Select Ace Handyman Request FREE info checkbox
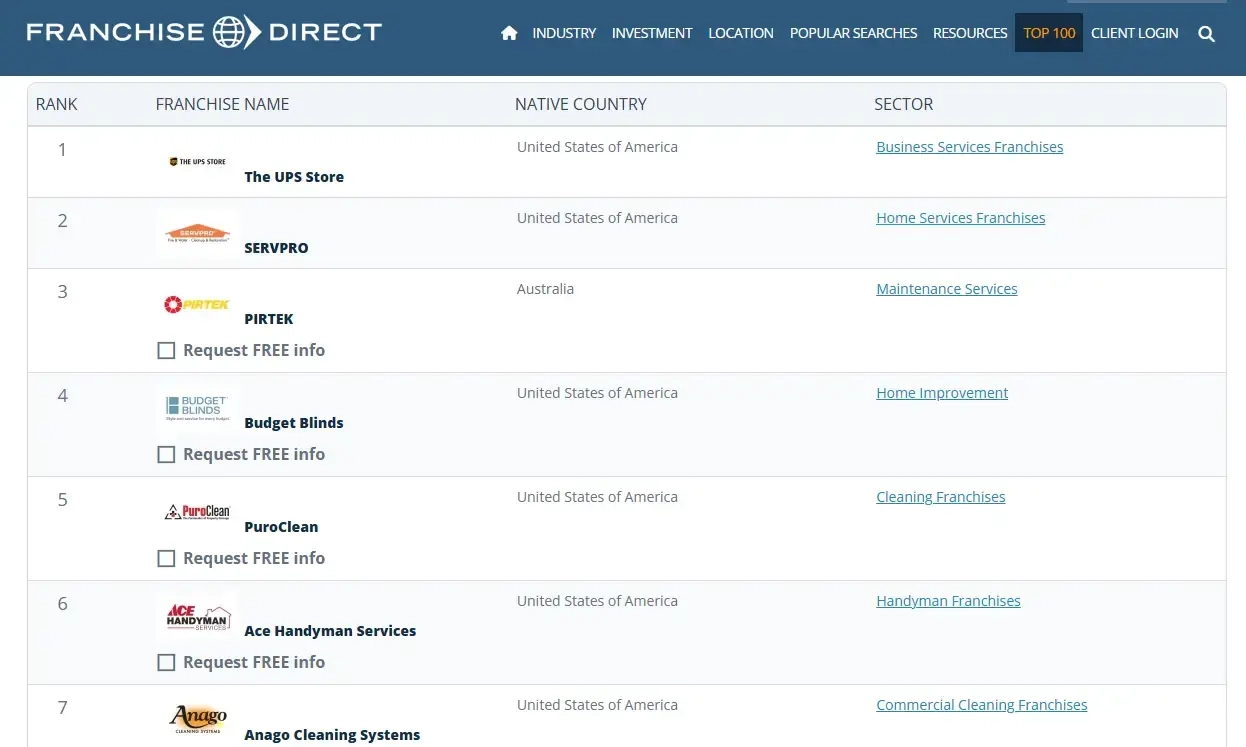This screenshot has width=1246, height=747. point(167,663)
